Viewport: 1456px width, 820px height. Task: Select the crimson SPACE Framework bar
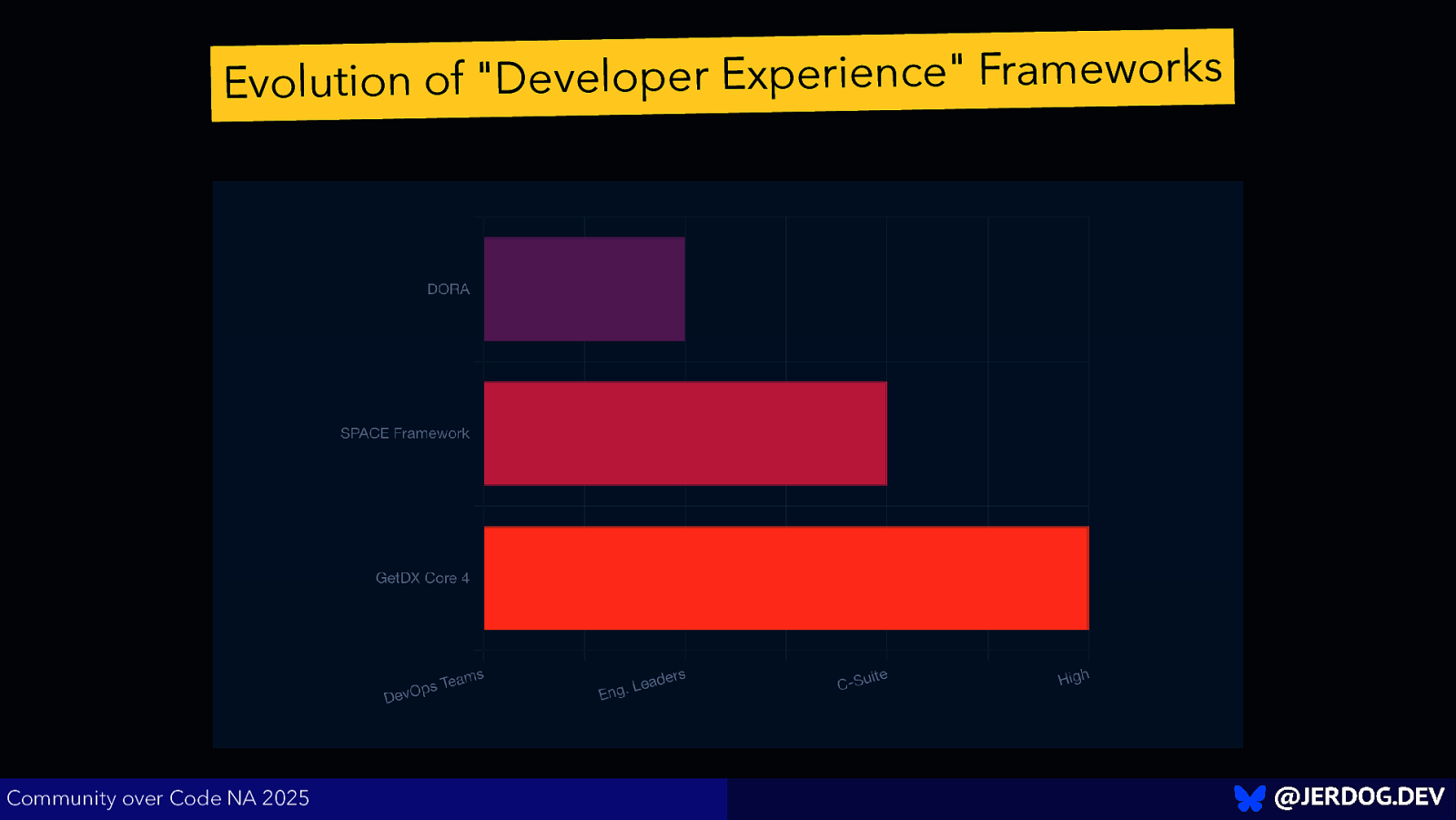tap(685, 433)
